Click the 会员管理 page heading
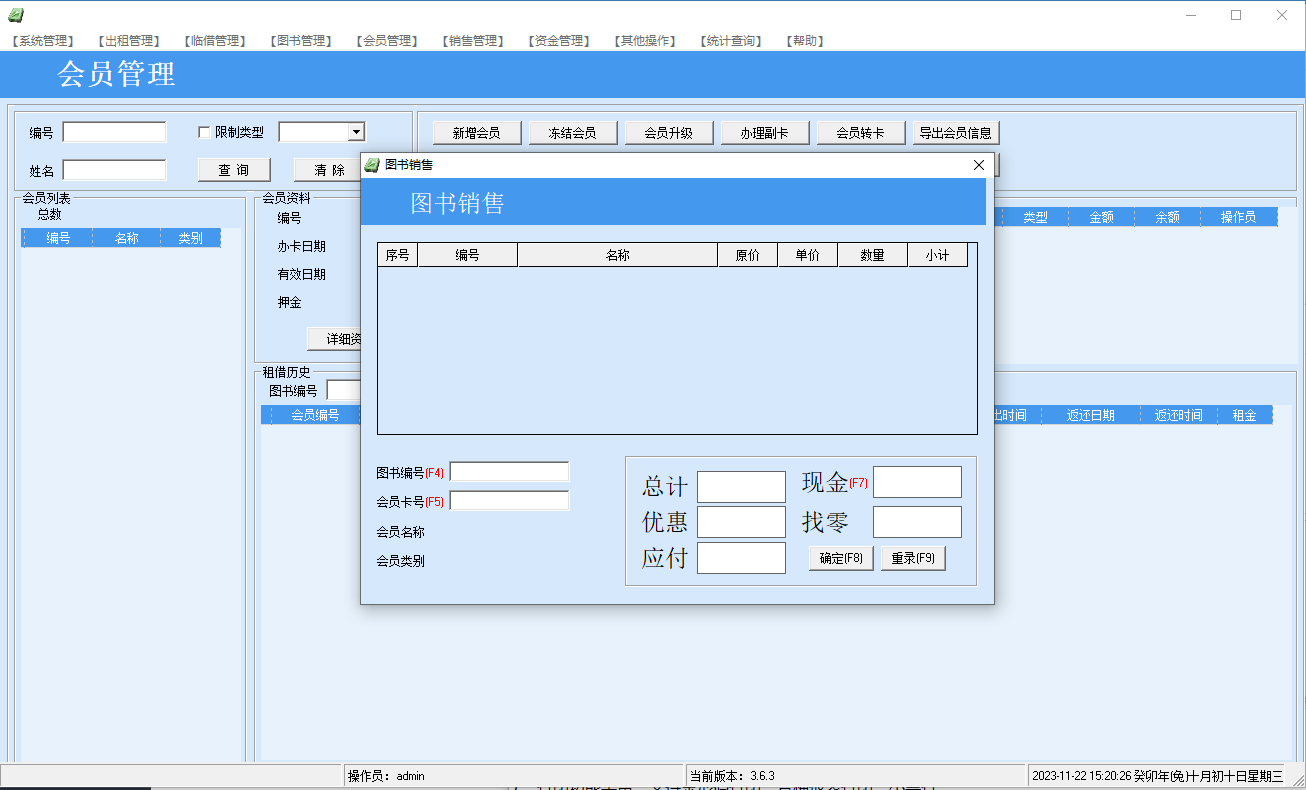Screen dimensions: 1306x790 (x=116, y=74)
